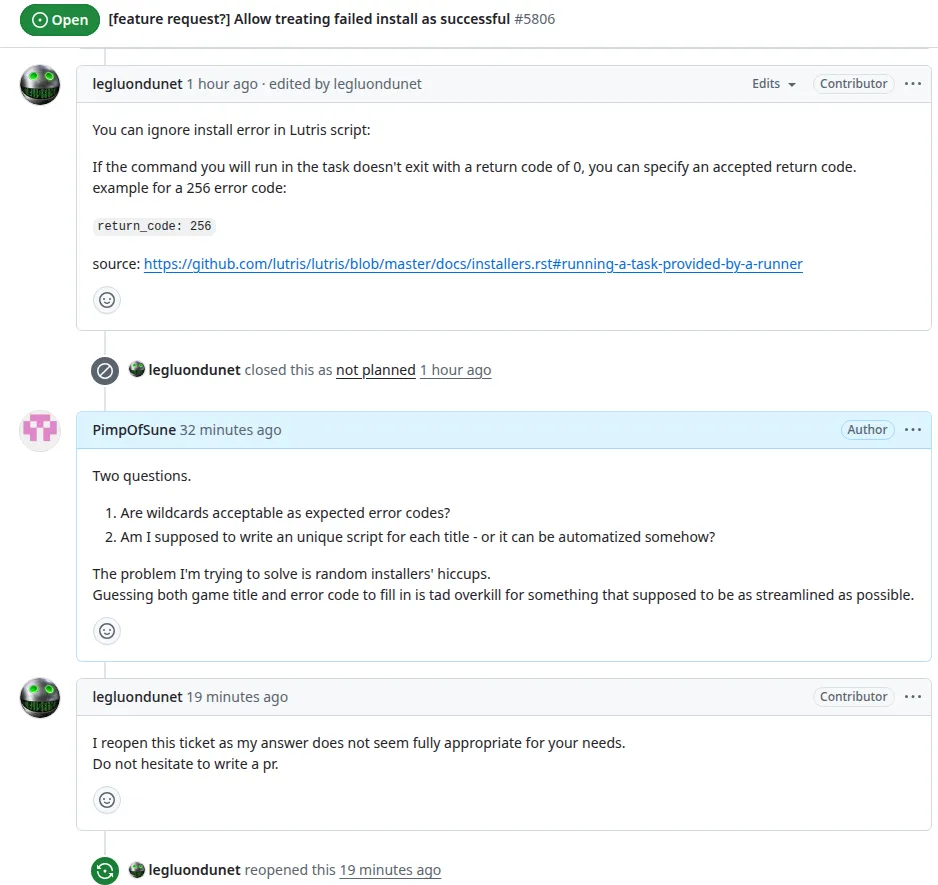Open three-dot menu on 19 minutes ago comment
The width and height of the screenshot is (938, 885).
click(913, 697)
